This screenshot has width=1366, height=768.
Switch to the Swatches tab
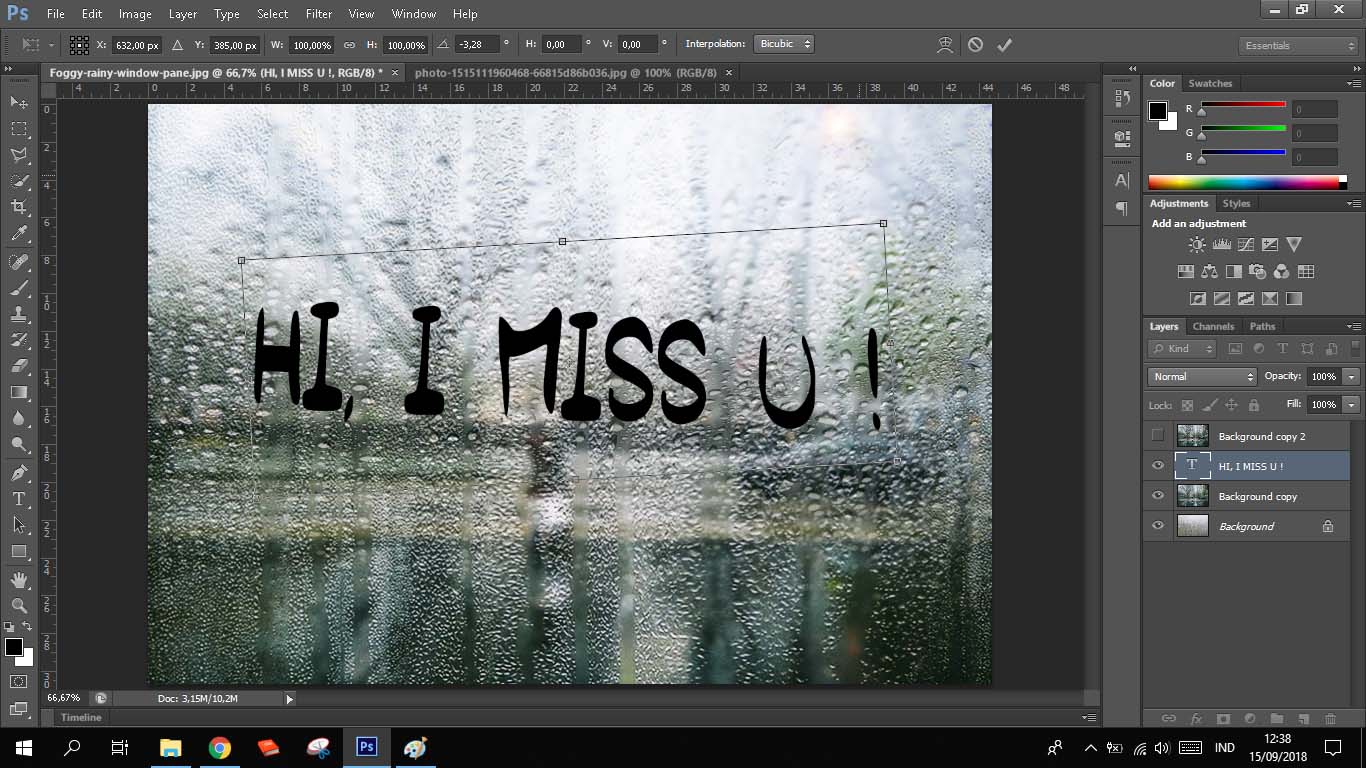pyautogui.click(x=1210, y=84)
